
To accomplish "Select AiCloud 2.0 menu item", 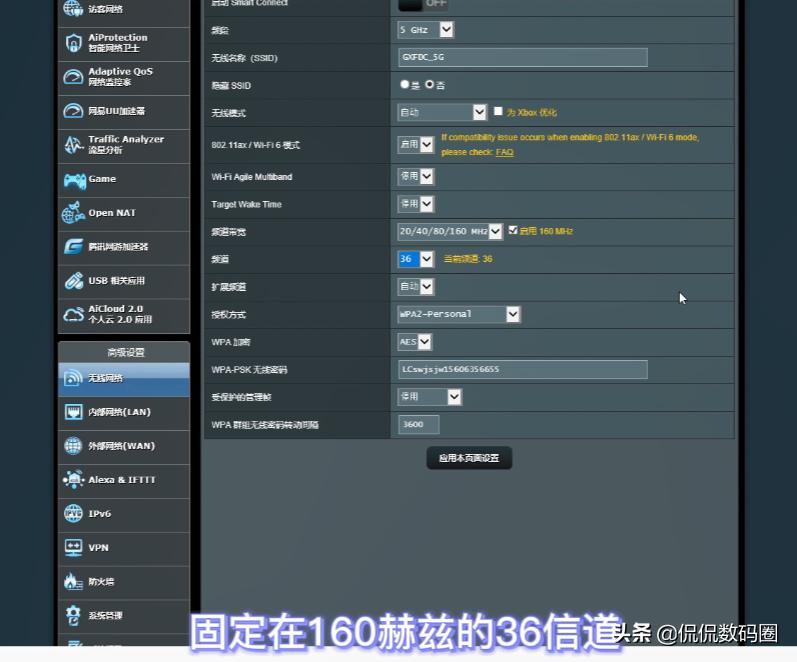I will (x=124, y=315).
